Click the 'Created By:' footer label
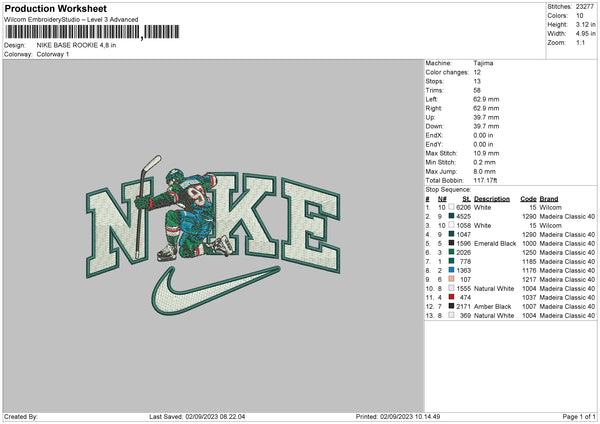 coord(21,416)
